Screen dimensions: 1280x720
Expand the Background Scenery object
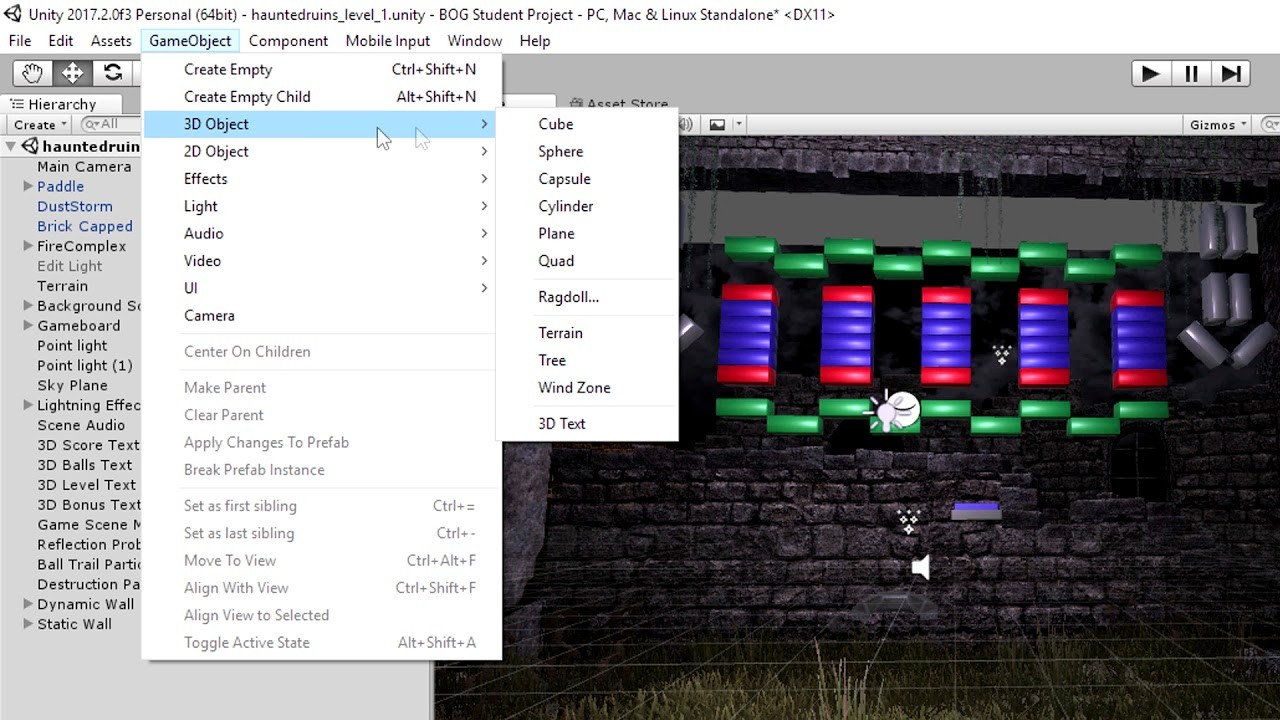(28, 306)
